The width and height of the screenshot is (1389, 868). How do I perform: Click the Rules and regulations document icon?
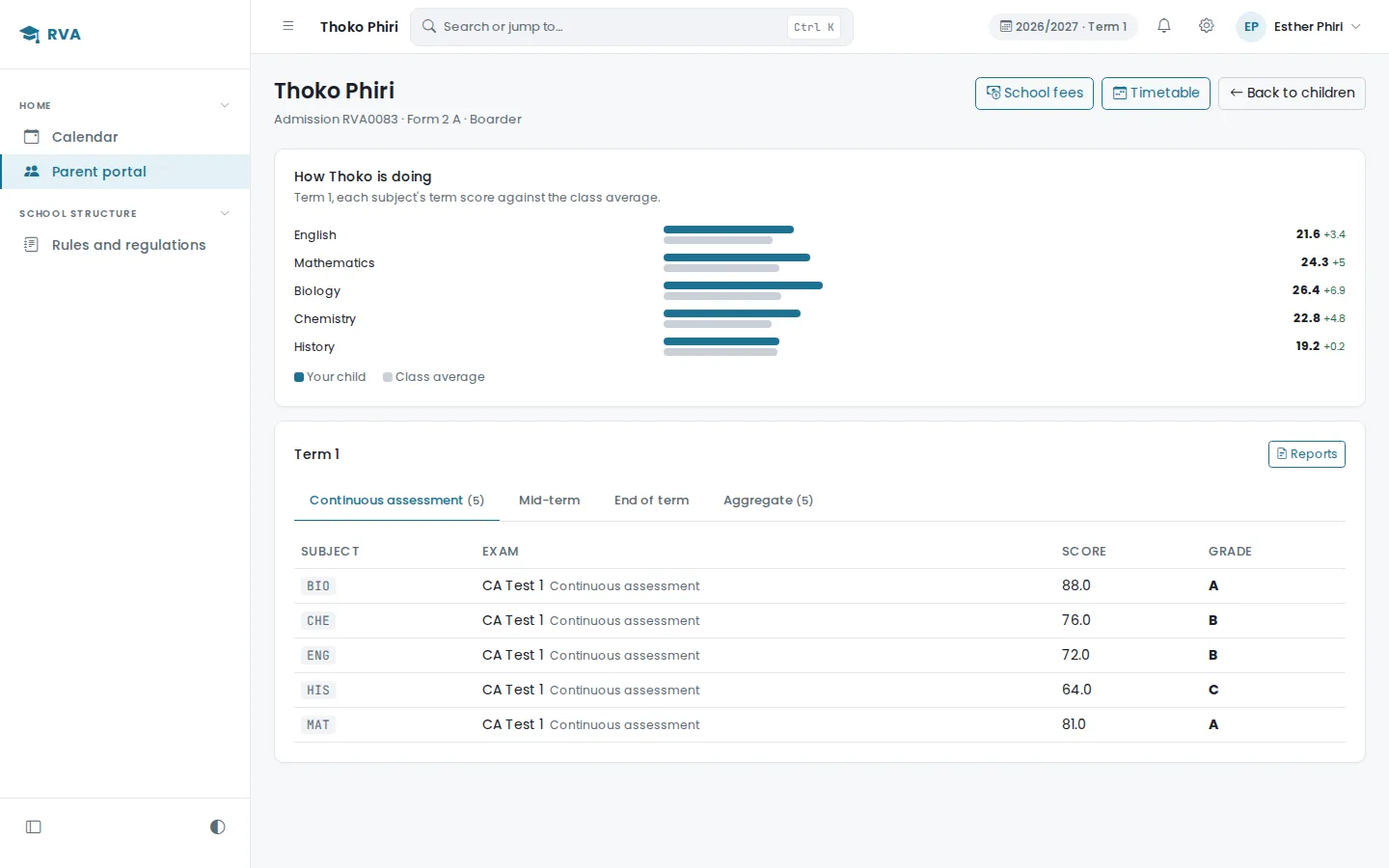point(32,245)
